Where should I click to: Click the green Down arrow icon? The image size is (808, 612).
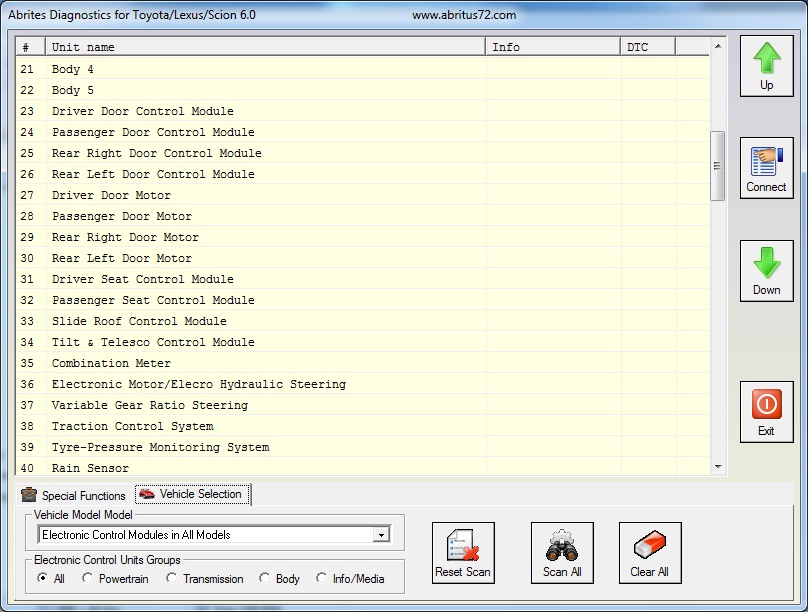click(767, 263)
